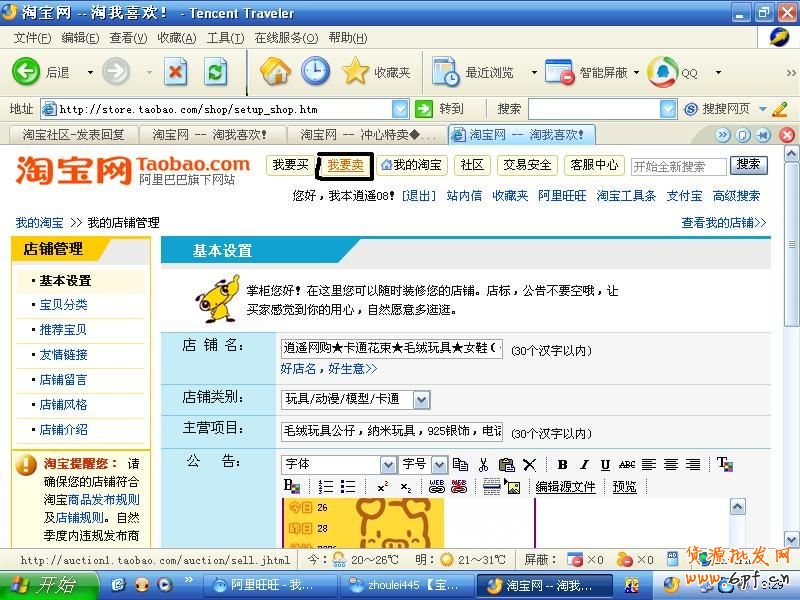Screen dimensions: 800x600
Task: Open the 在线服务(O) menu
Action: point(286,38)
